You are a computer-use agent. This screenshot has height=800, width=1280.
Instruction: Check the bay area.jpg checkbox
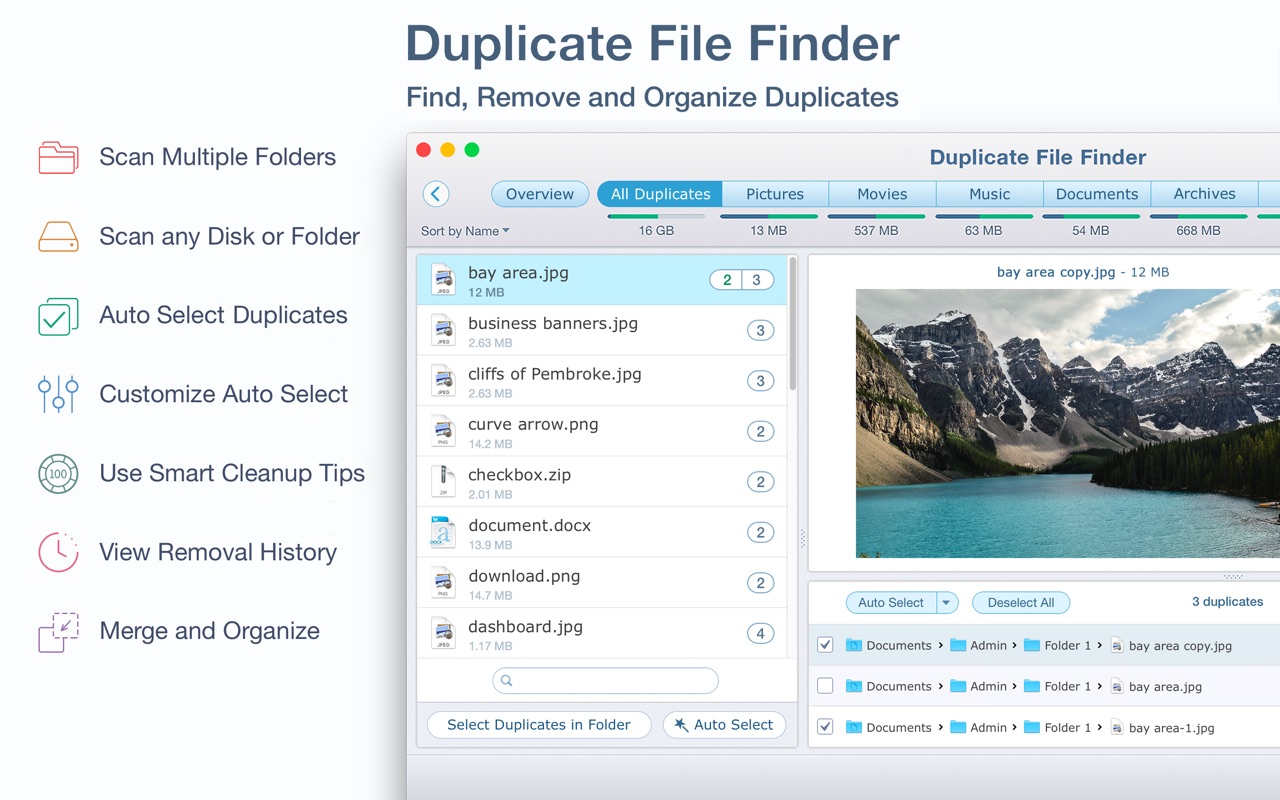tap(825, 686)
